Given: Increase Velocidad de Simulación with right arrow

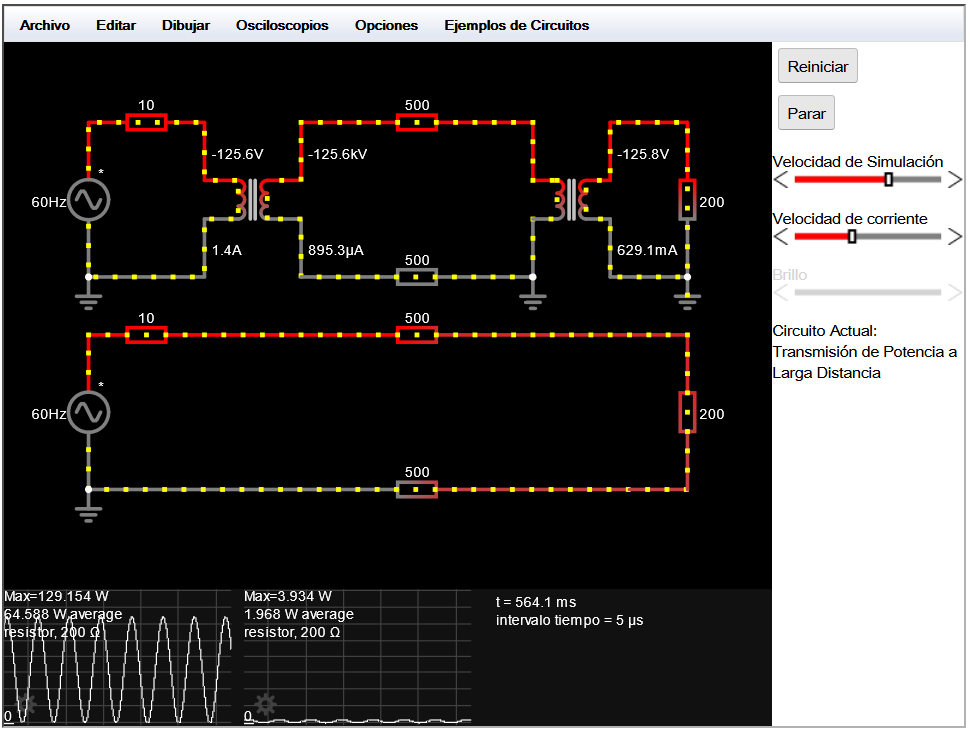Looking at the screenshot, I should coord(955,180).
